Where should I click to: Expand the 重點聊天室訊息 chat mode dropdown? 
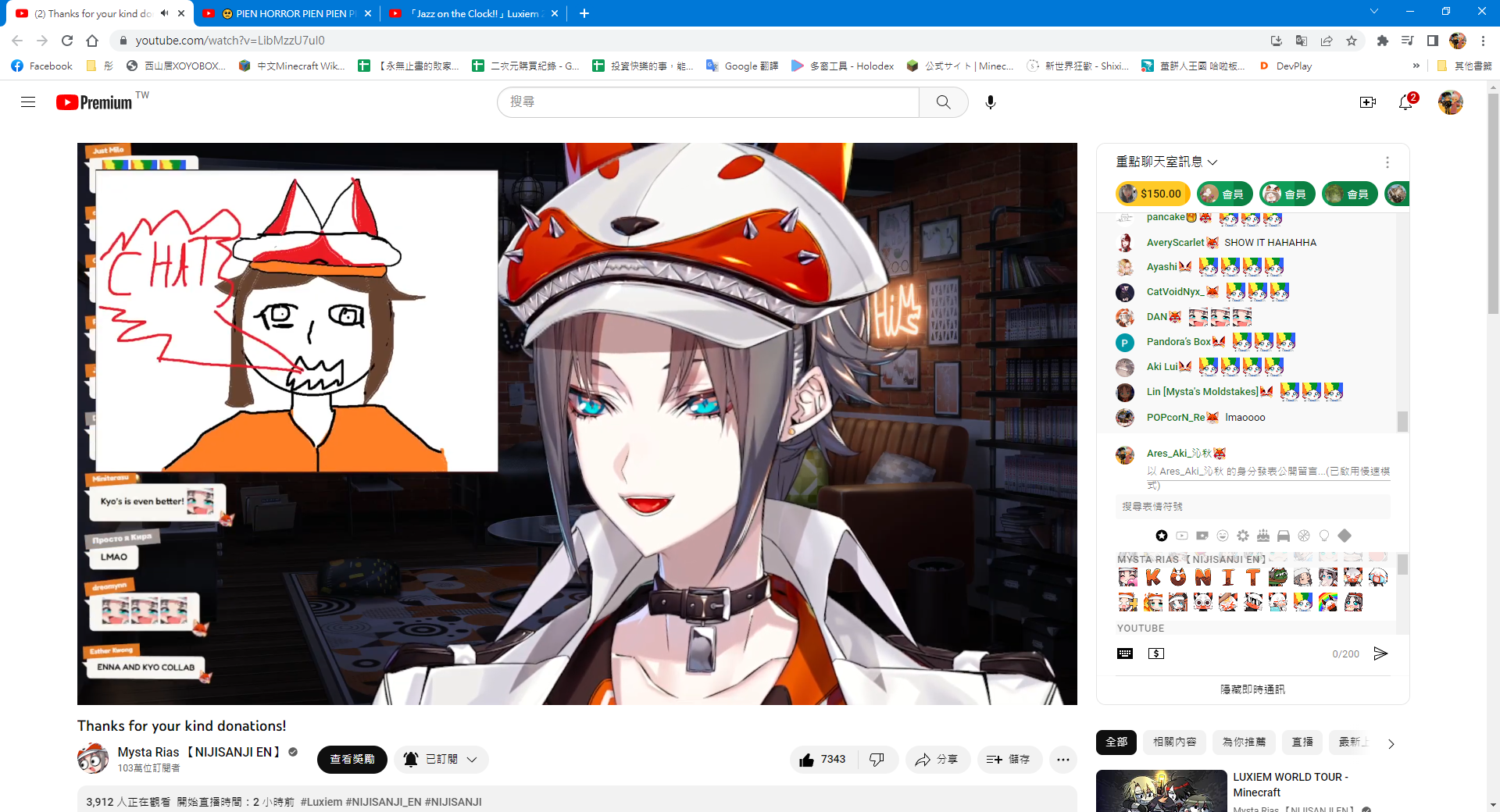point(1166,162)
